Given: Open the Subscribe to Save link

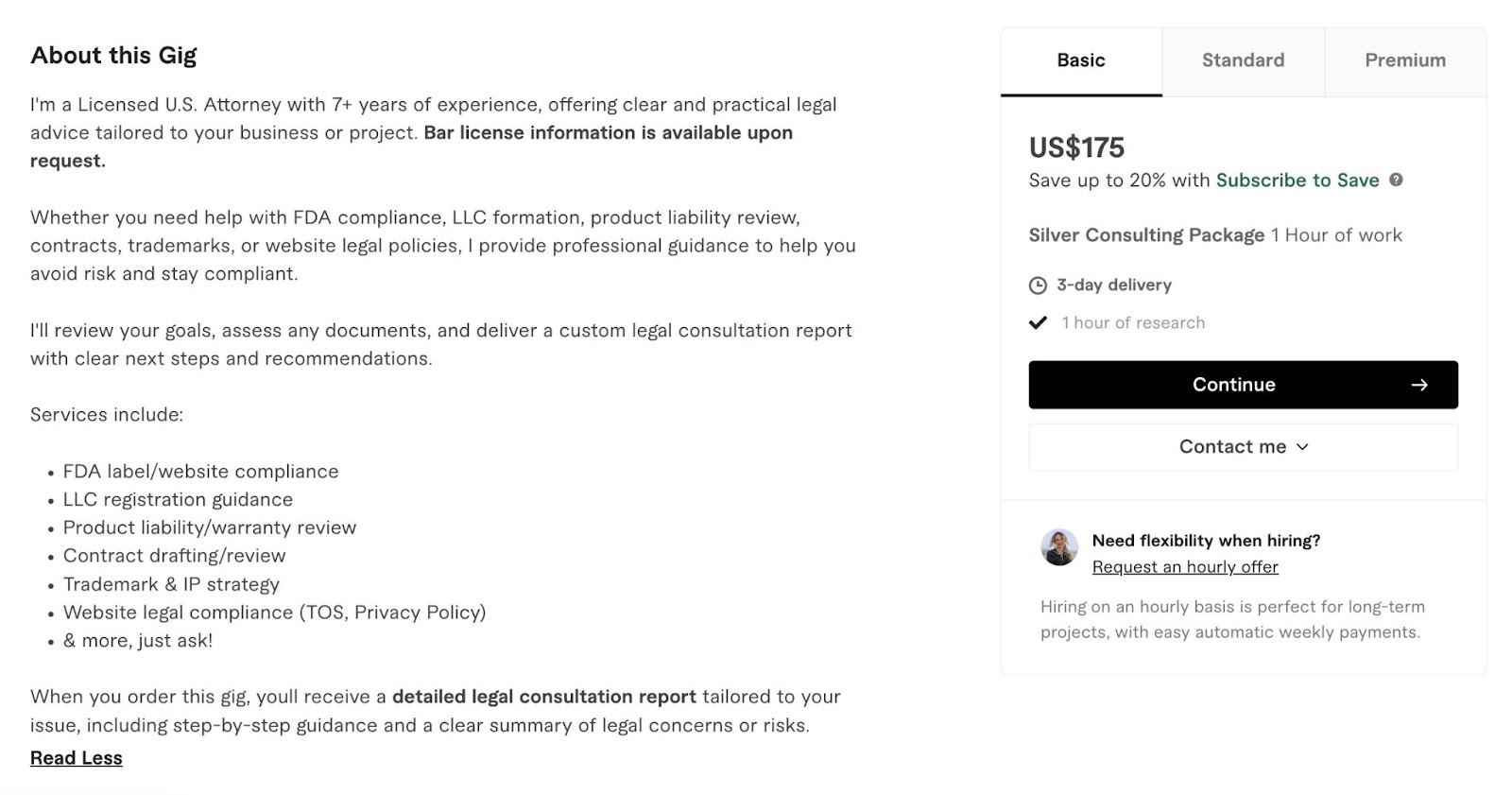Looking at the screenshot, I should pyautogui.click(x=1297, y=180).
